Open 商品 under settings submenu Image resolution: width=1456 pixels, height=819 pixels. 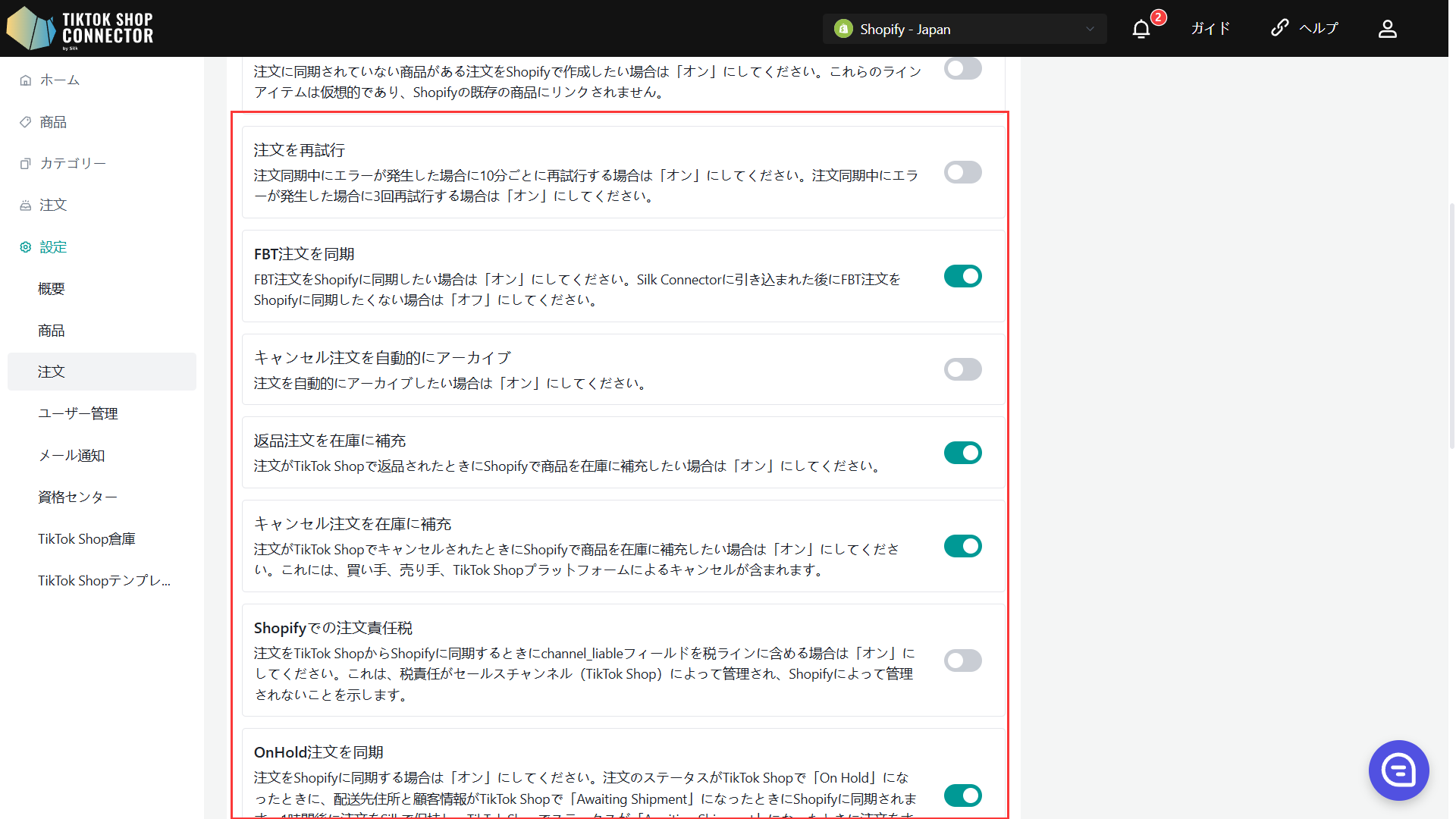point(52,330)
